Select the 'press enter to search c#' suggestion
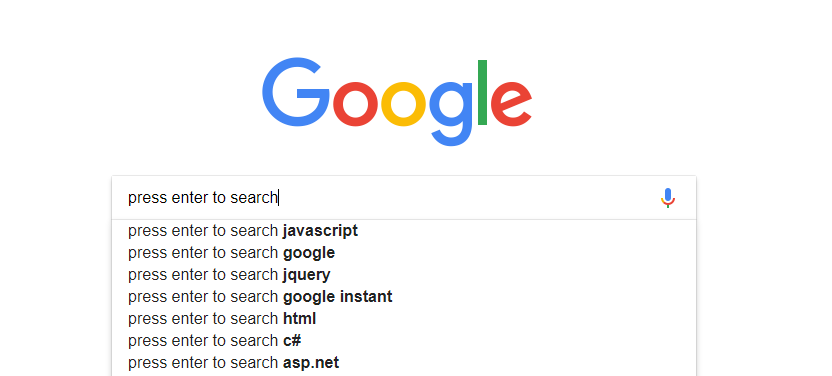 point(404,340)
